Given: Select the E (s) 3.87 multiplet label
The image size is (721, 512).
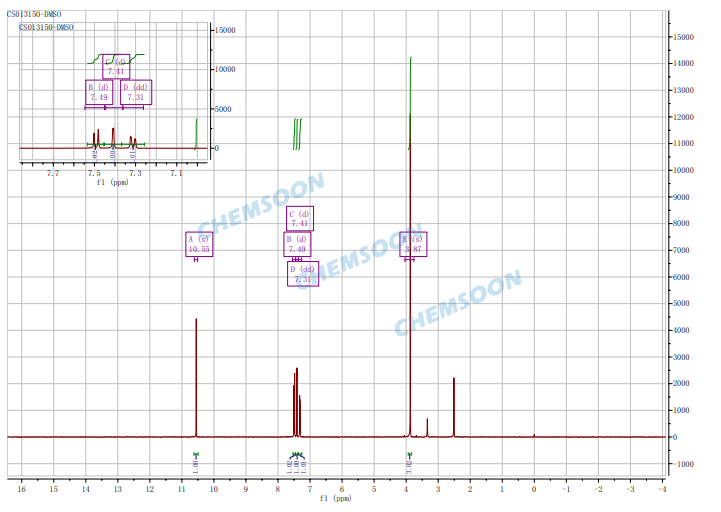Looking at the screenshot, I should pyautogui.click(x=414, y=244).
